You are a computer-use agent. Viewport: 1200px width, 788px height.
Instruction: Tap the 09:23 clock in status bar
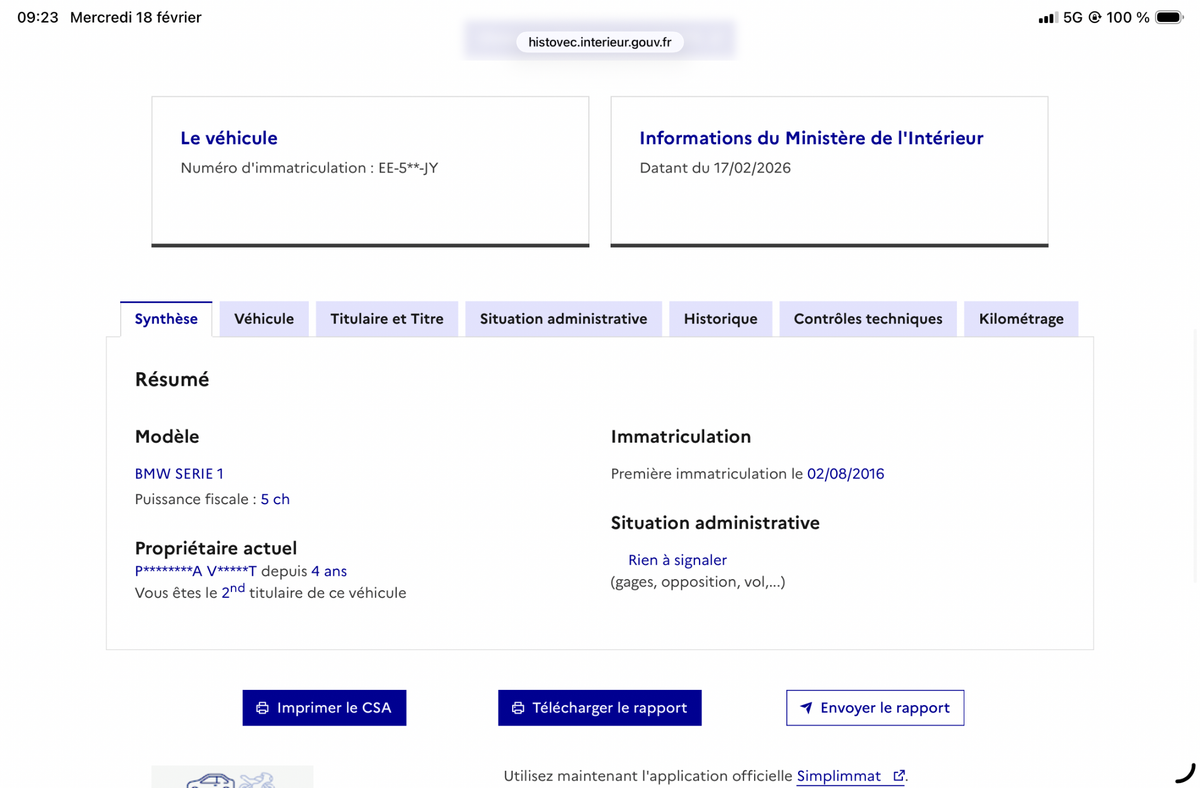pyautogui.click(x=38, y=17)
